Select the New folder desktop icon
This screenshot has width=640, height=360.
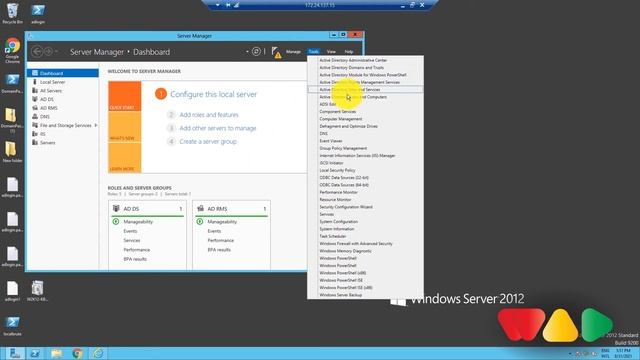[12, 152]
